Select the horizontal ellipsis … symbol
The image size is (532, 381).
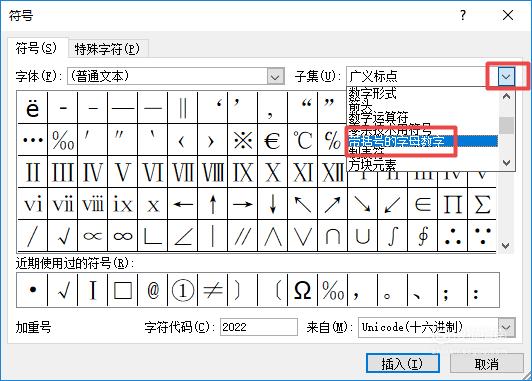(x=33, y=139)
